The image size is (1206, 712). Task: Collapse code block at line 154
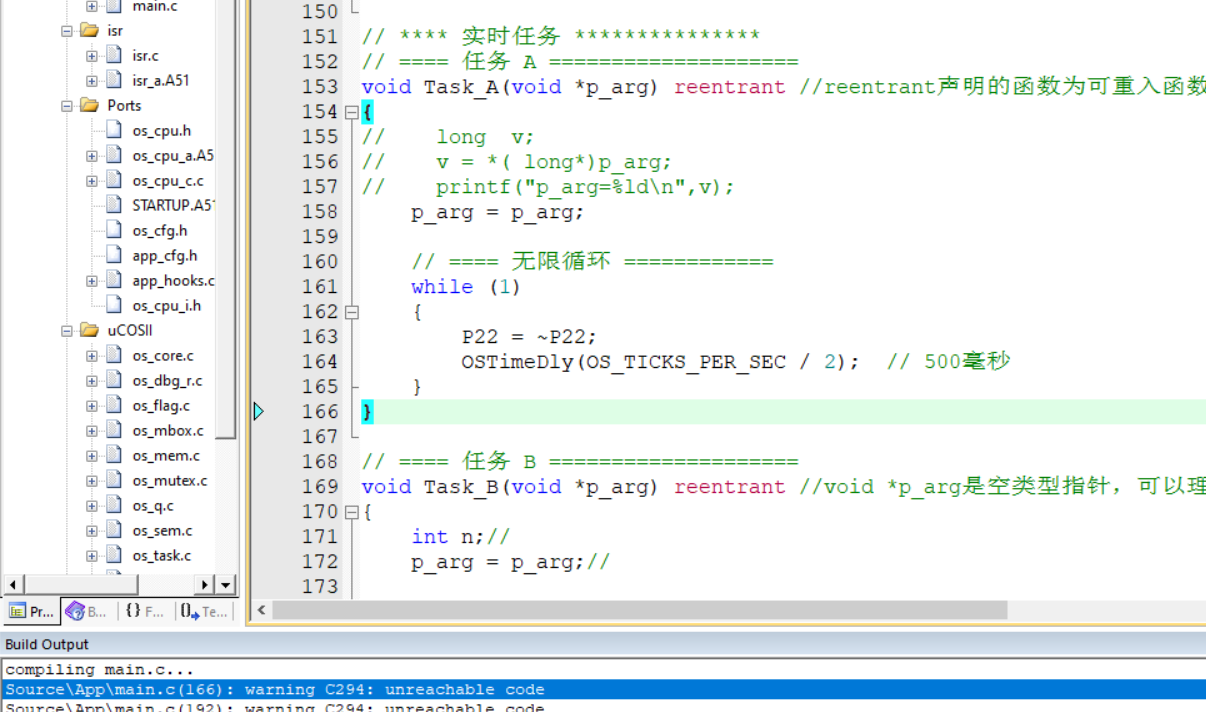pos(352,112)
